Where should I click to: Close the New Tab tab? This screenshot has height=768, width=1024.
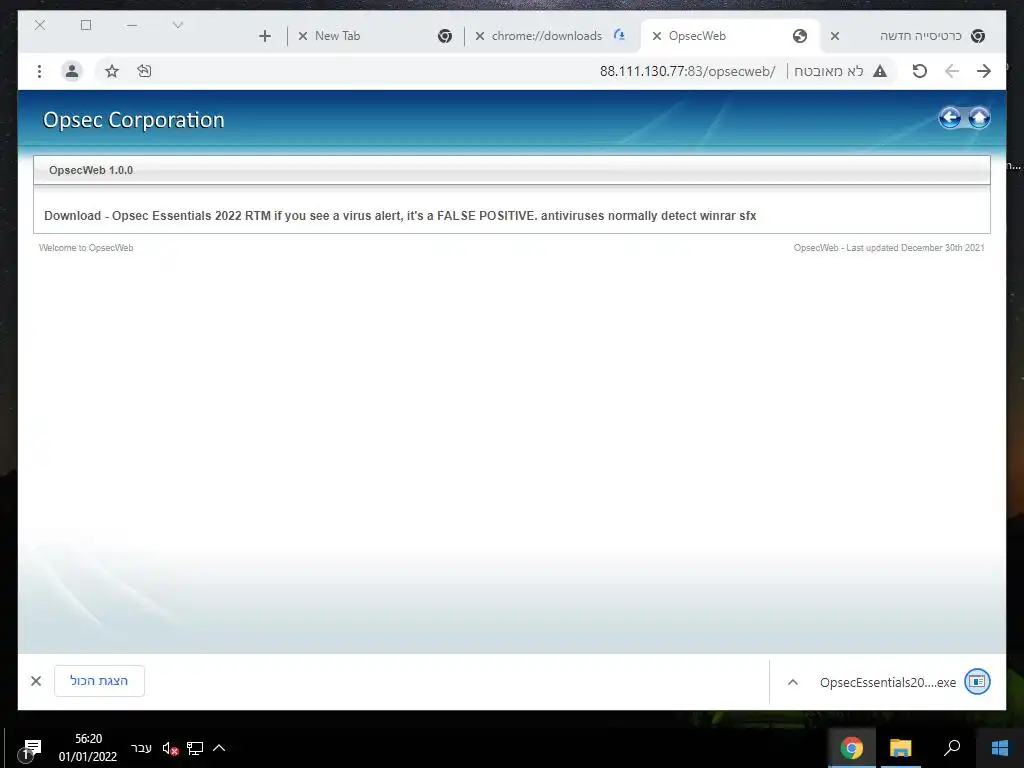302,36
